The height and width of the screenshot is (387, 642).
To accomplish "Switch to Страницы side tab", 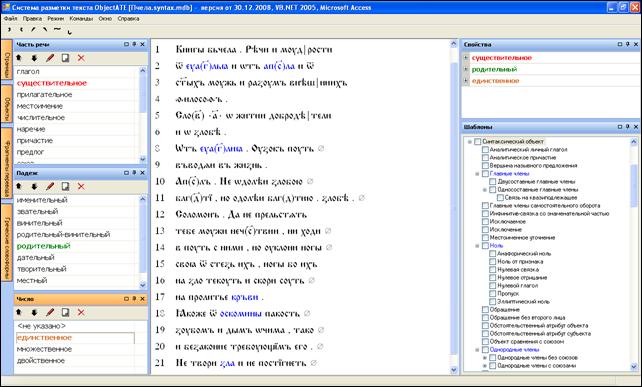I will (7, 60).
